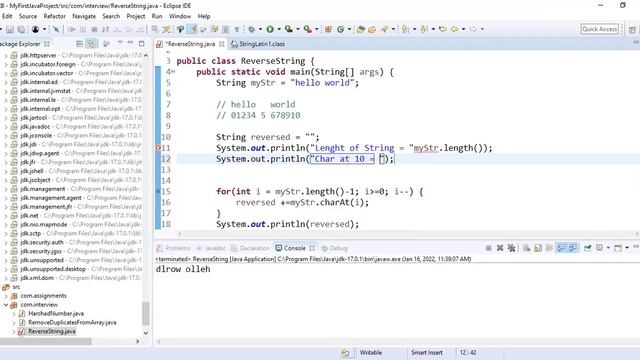The width and height of the screenshot is (640, 360).
Task: Open the Open Console dropdown arrow
Action: (627, 248)
